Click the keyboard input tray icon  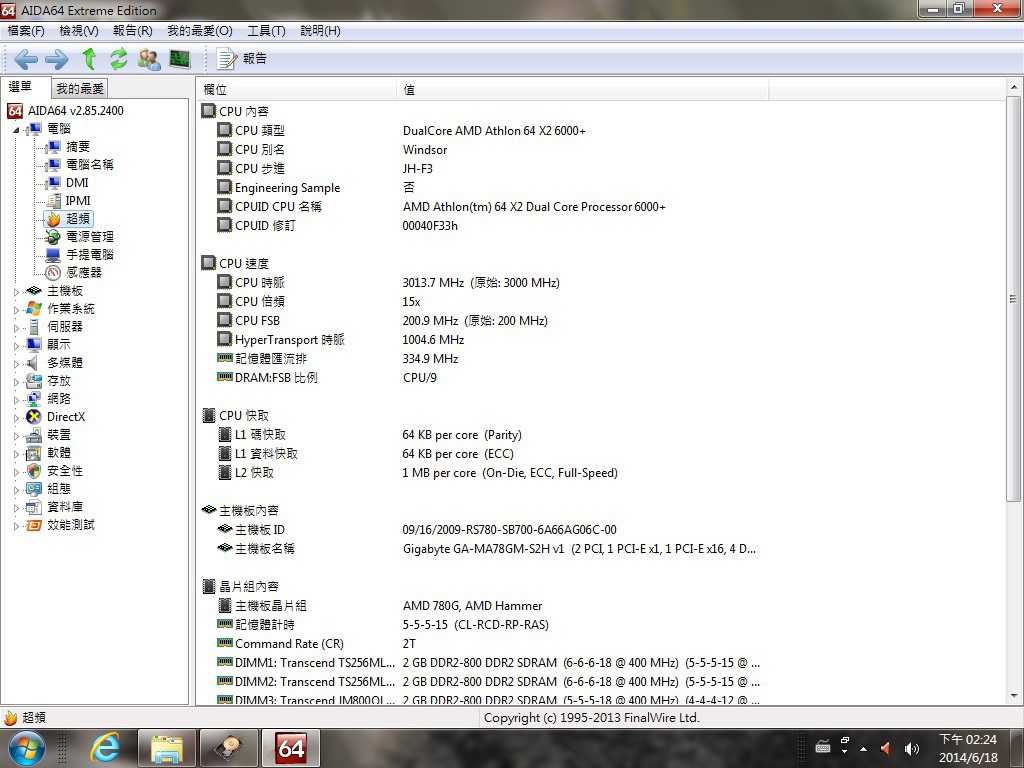click(823, 746)
